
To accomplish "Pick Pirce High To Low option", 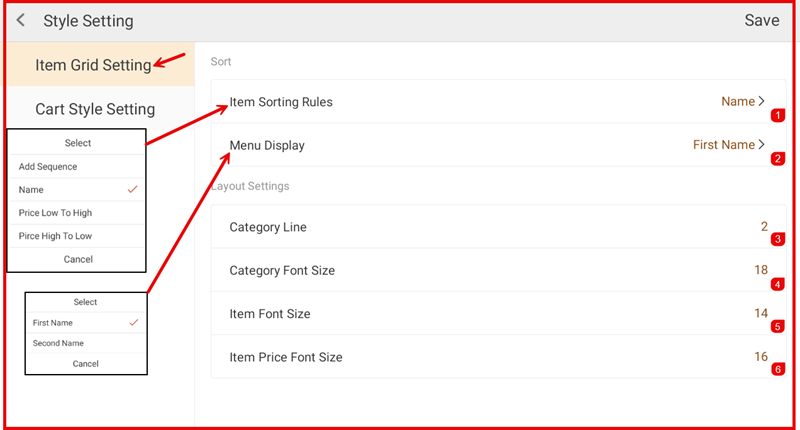I will (x=55, y=236).
